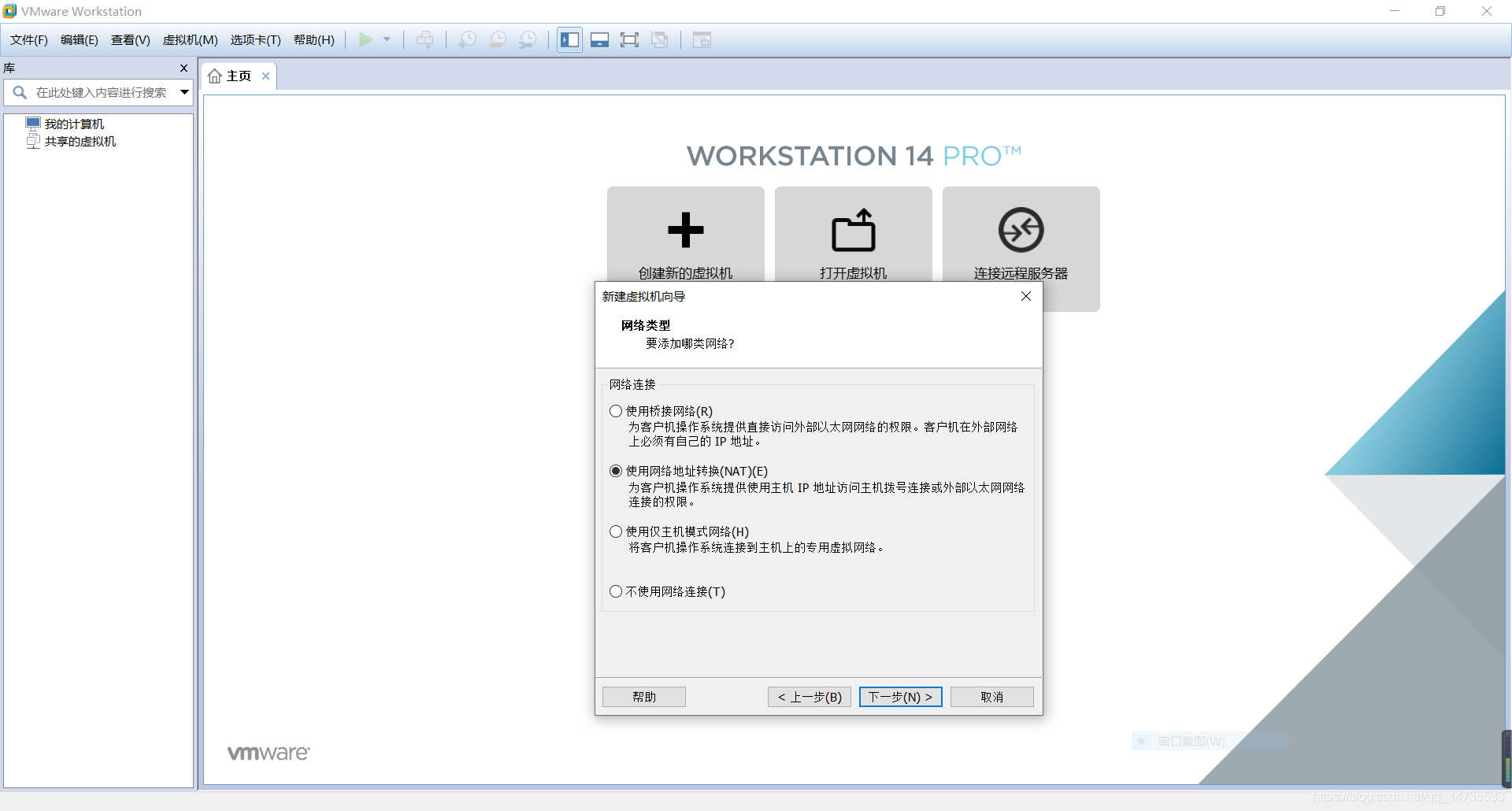Toggle the show library sidebar icon

570,39
